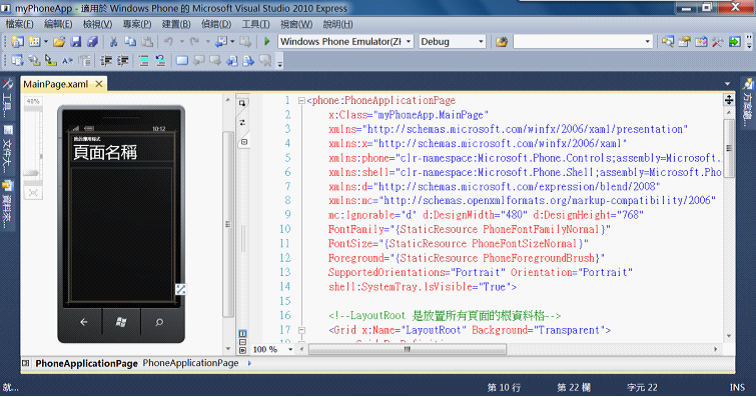Open the 工具(T) menu
756x397 pixels.
pos(256,24)
